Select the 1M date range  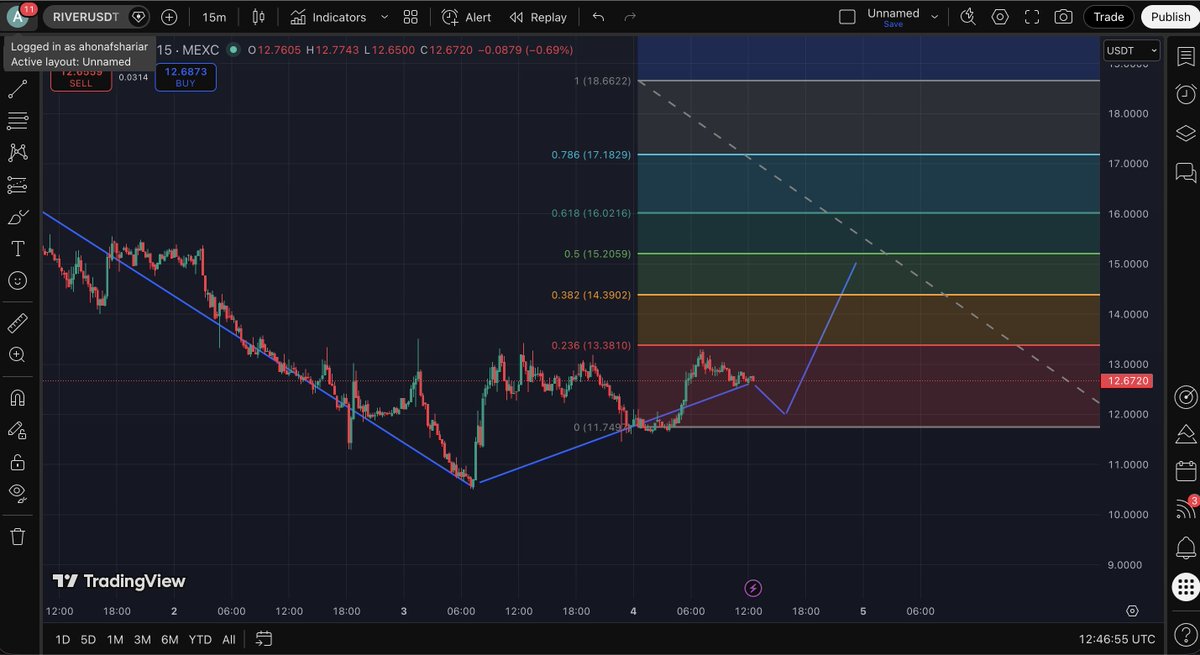[x=115, y=639]
